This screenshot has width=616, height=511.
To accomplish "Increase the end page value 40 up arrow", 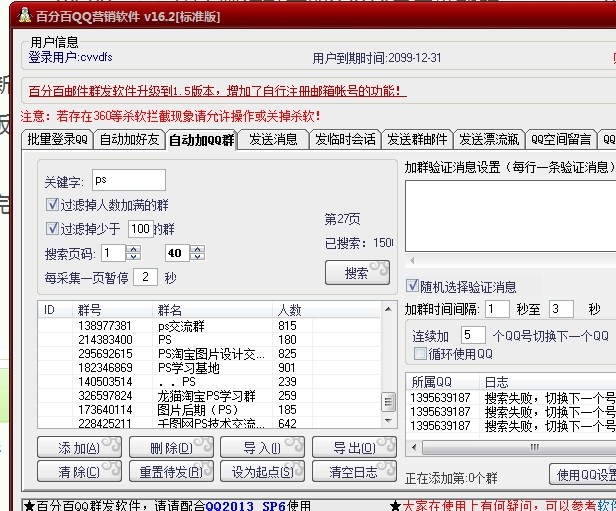I will pos(198,249).
